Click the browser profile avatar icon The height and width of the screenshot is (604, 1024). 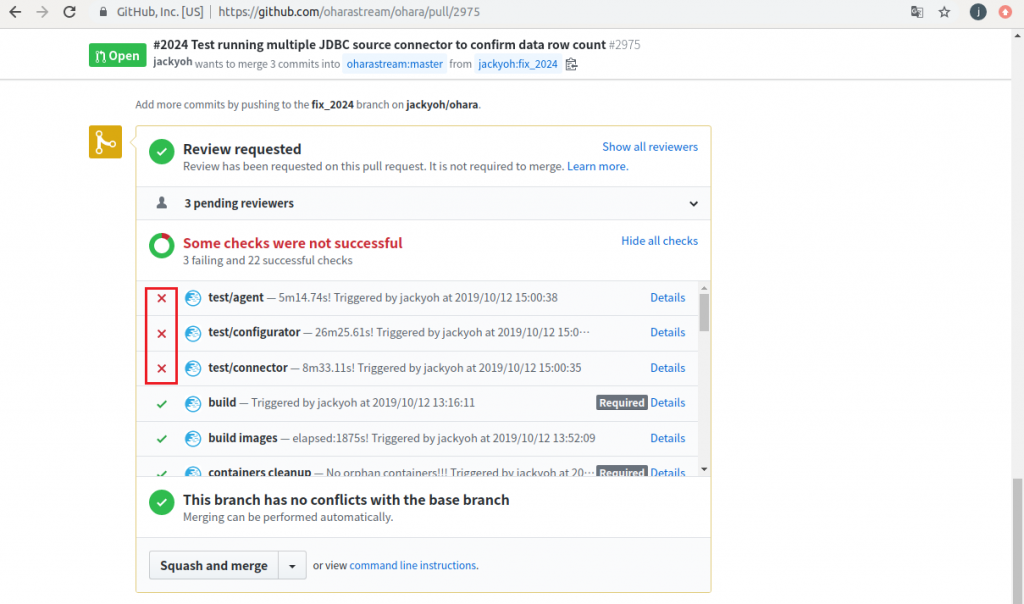point(977,13)
